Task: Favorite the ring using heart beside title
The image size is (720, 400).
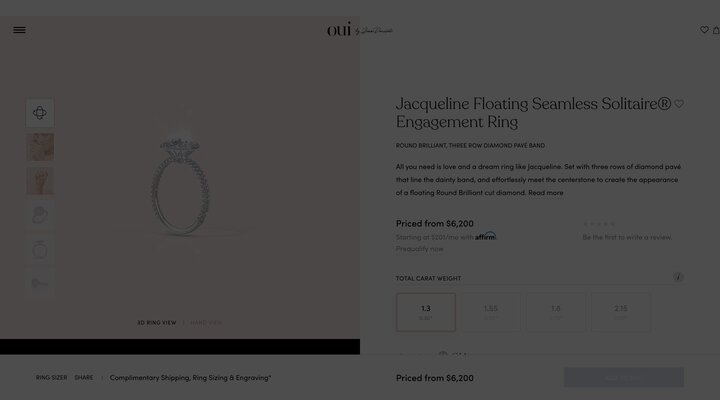Action: click(x=679, y=104)
